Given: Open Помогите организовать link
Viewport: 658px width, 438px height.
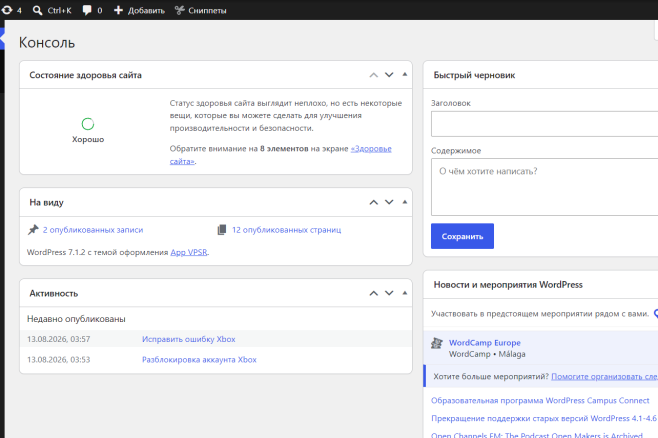Looking at the screenshot, I should click(x=604, y=376).
